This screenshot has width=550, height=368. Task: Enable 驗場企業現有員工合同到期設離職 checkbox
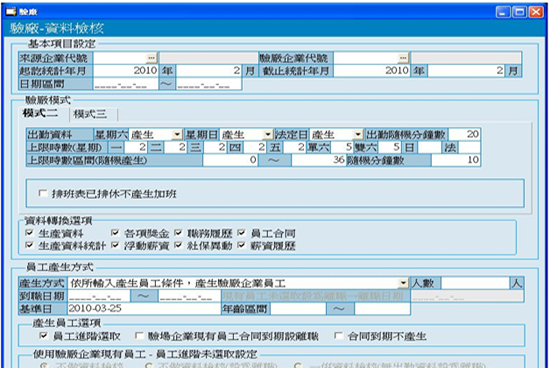click(x=139, y=336)
